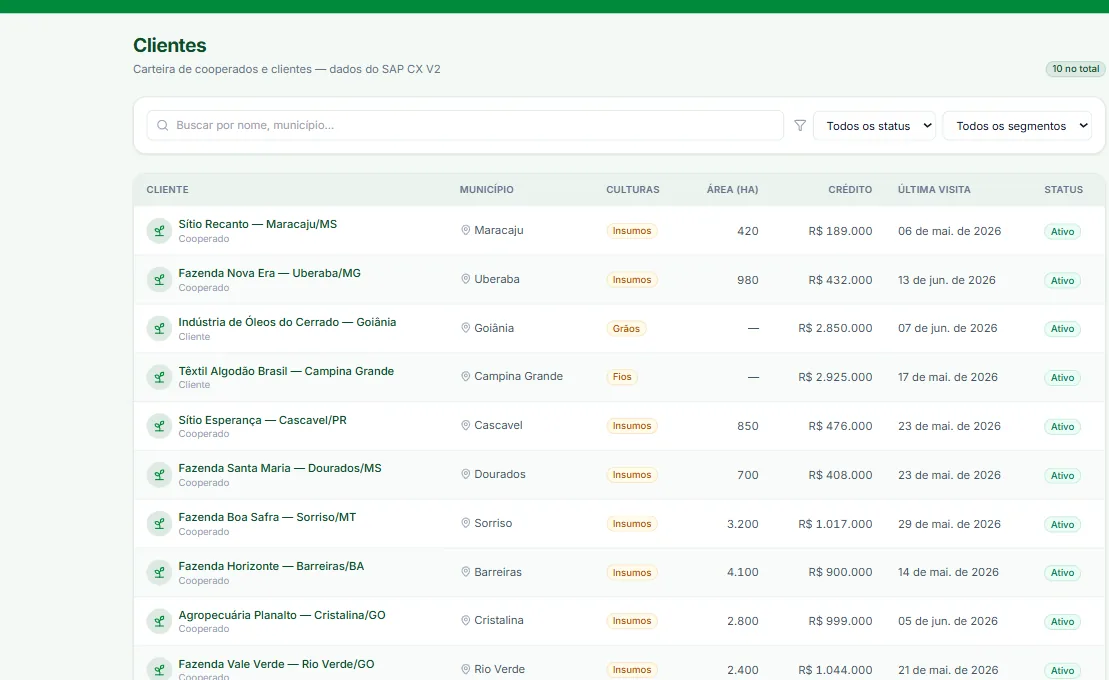Click the MUNICÍPIO column header
Screen dimensions: 1109x680
click(487, 190)
